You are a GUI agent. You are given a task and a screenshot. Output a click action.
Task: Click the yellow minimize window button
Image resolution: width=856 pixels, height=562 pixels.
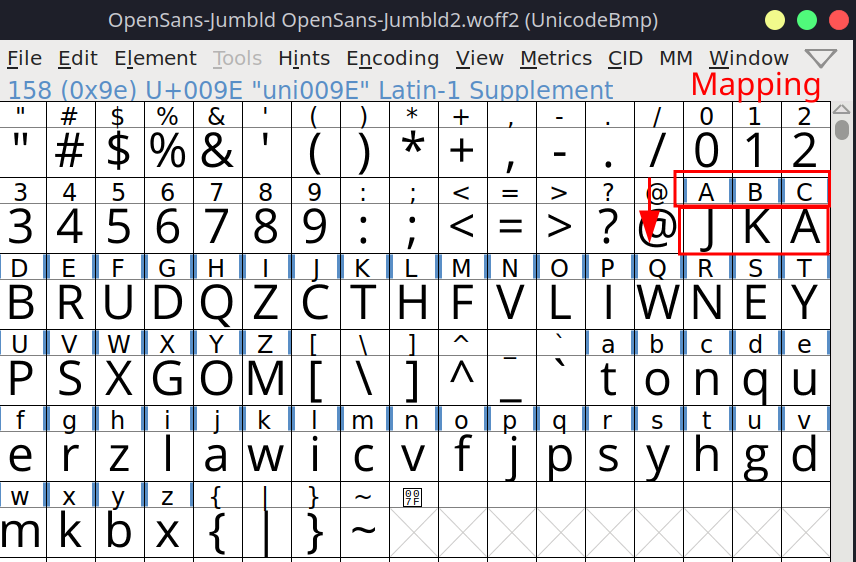[775, 20]
